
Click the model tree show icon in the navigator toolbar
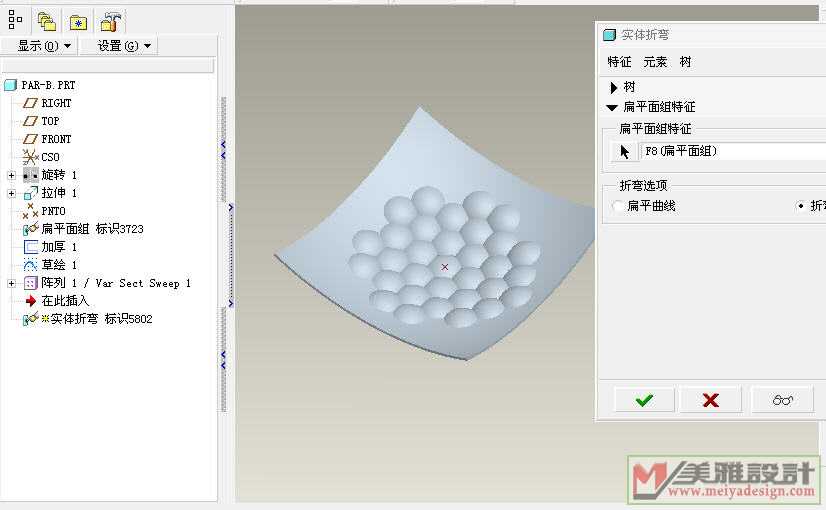(x=15, y=21)
